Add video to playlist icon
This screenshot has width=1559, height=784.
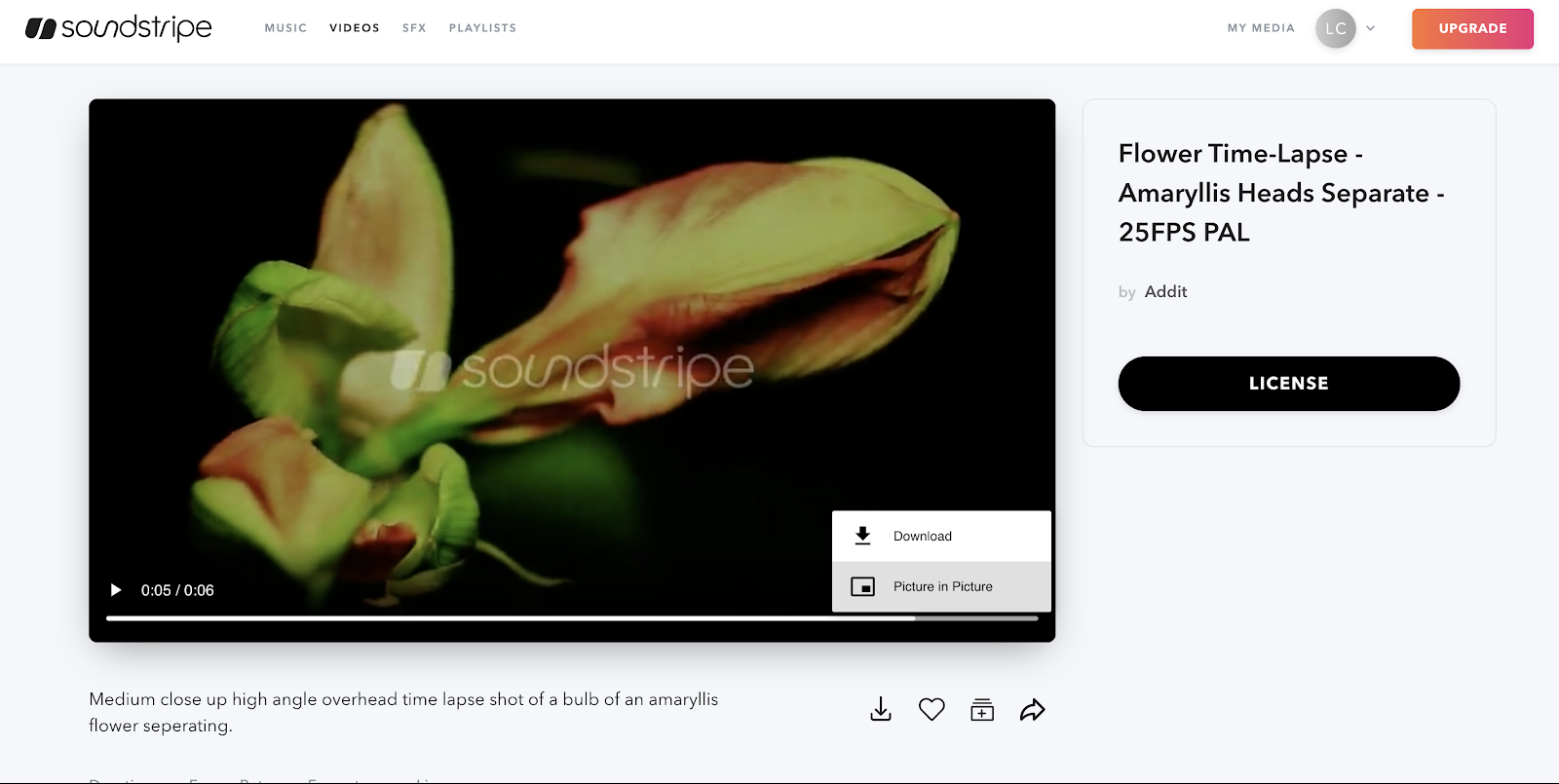click(982, 710)
